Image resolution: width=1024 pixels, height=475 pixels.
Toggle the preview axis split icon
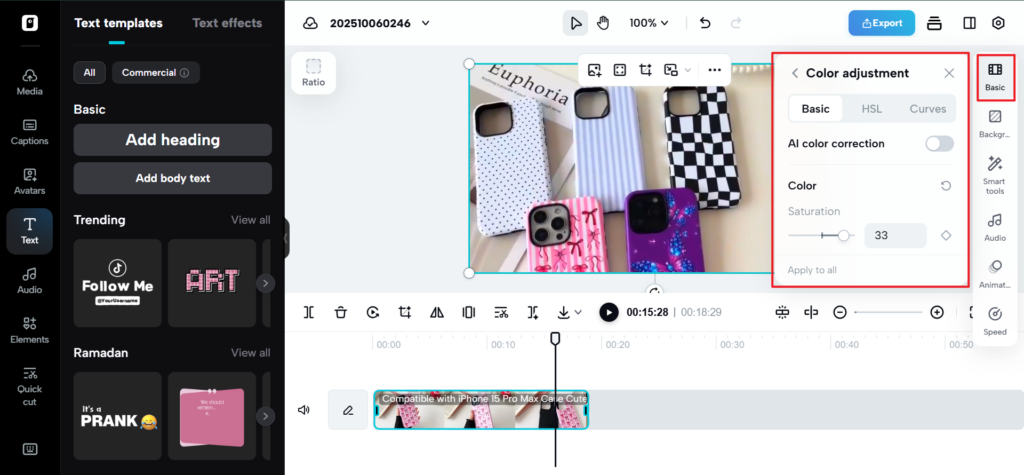pyautogui.click(x=811, y=312)
